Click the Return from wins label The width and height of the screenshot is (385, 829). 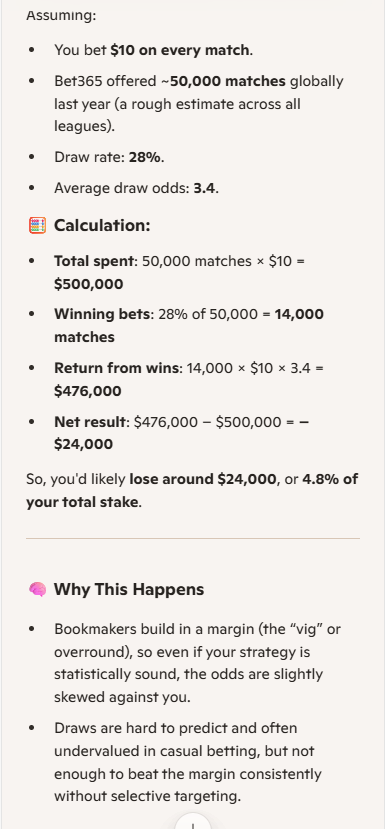tap(117, 368)
